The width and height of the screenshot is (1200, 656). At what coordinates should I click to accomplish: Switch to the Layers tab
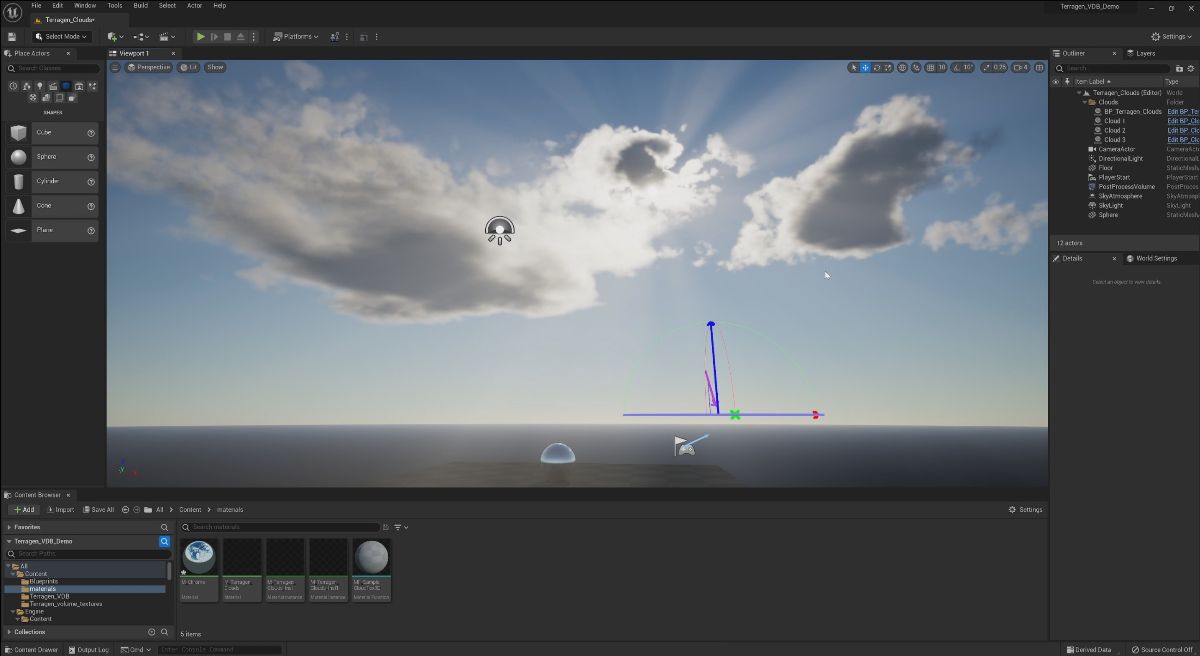(x=1140, y=53)
